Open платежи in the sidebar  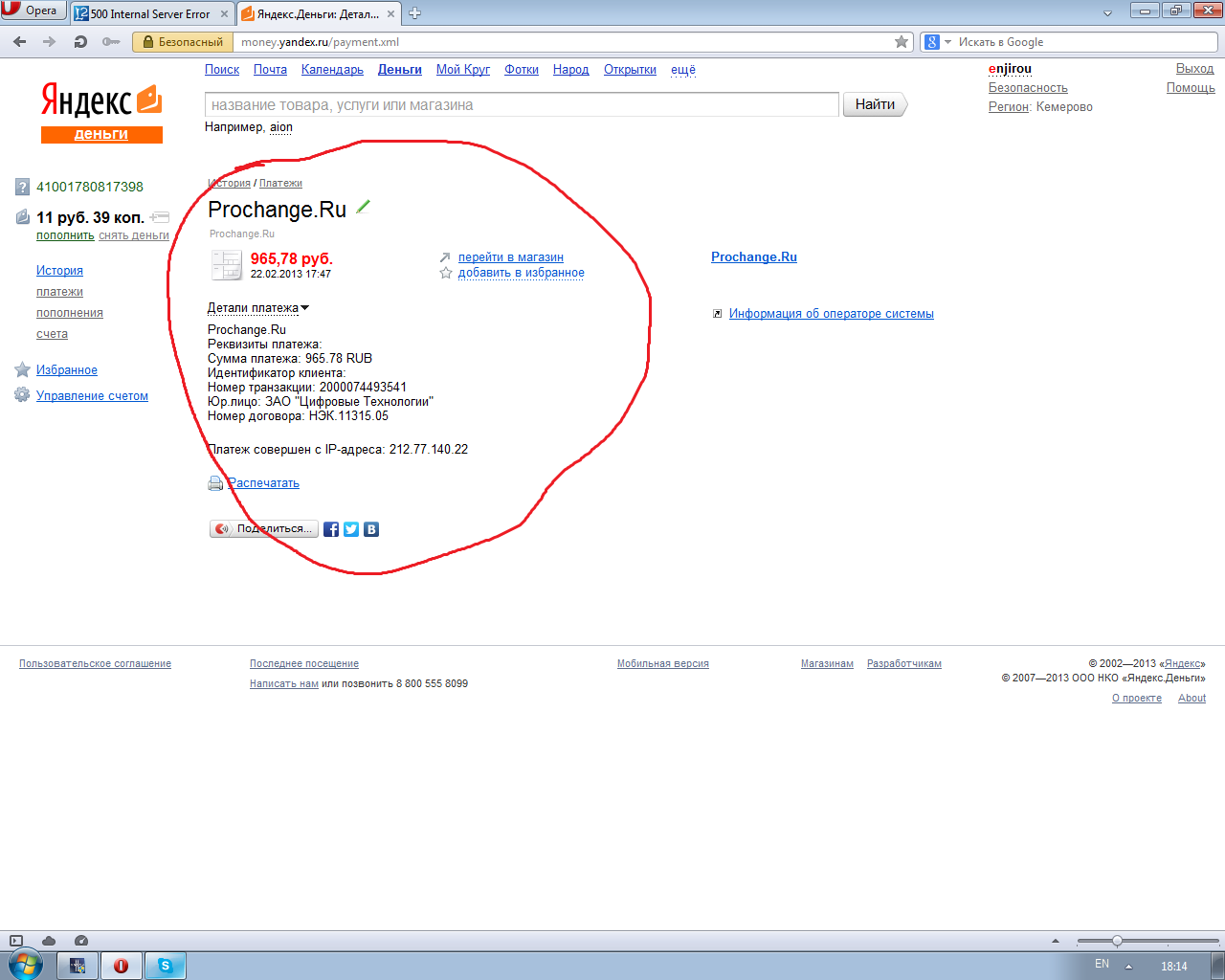pyautogui.click(x=59, y=292)
